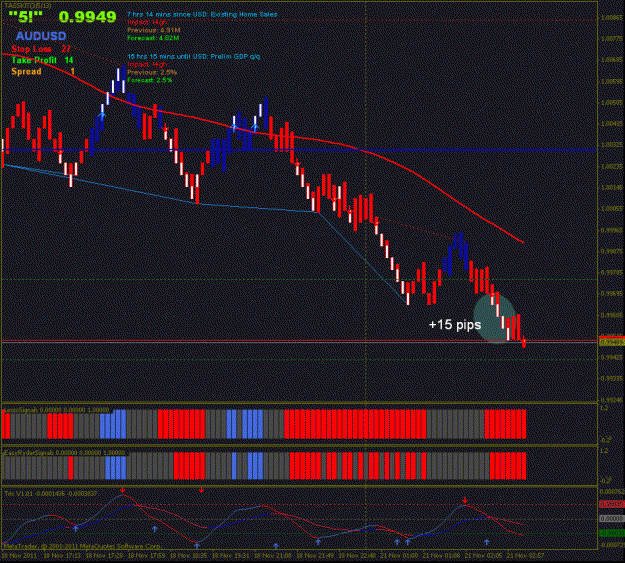The height and width of the screenshot is (563, 625).
Task: Click Forecast: 2.5% news value
Action: [150, 80]
